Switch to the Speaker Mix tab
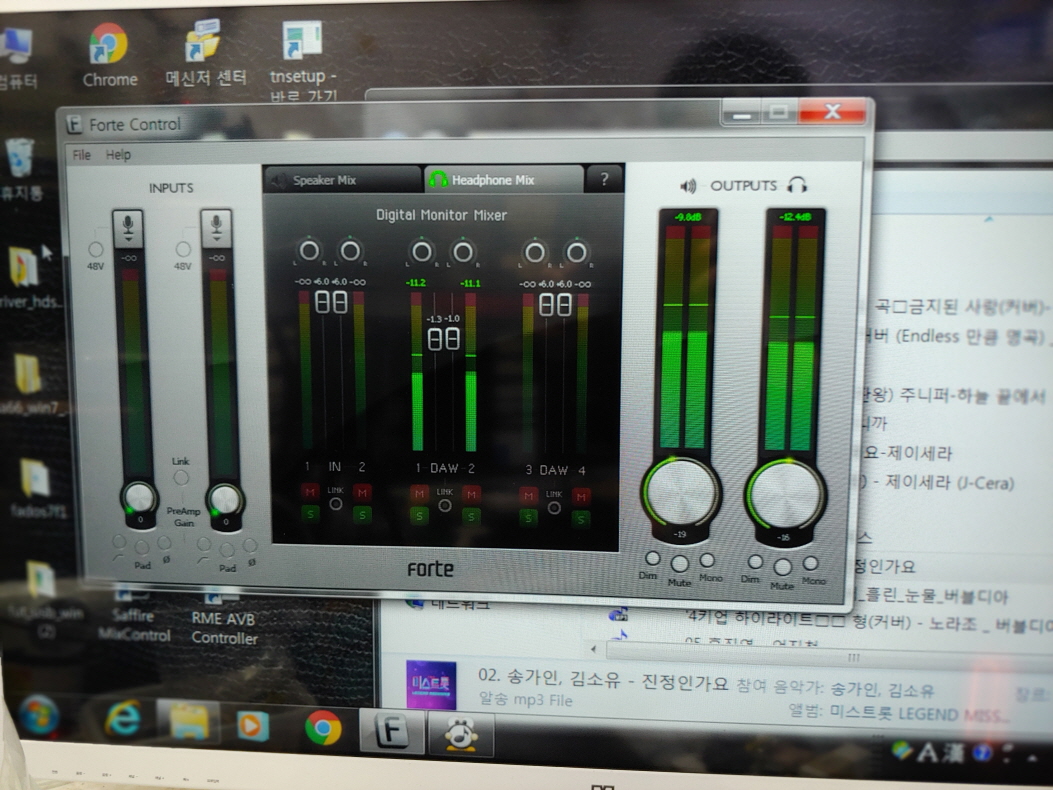This screenshot has height=790, width=1053. coord(342,180)
